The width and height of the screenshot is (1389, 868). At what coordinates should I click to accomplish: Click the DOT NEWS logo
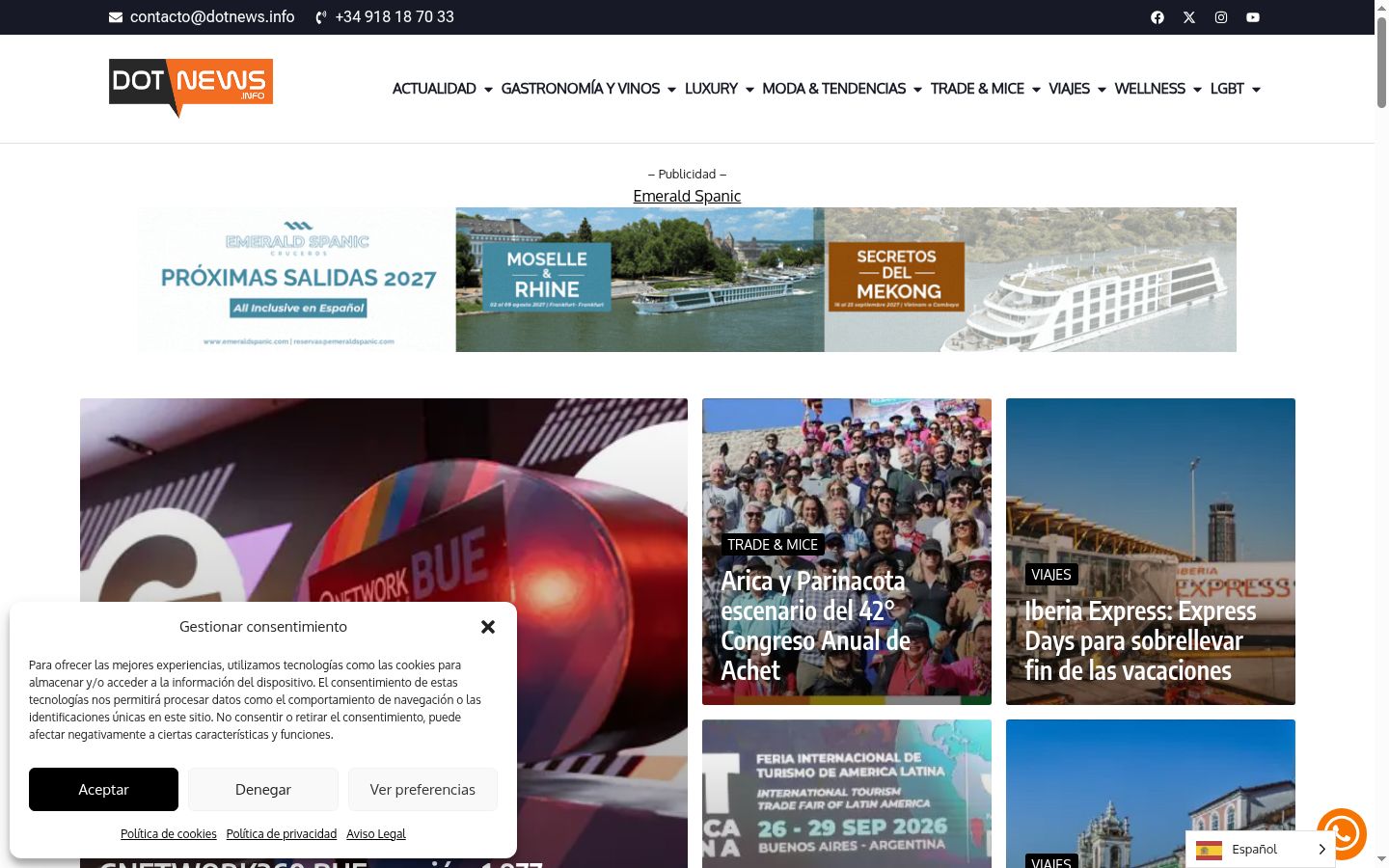pos(191,88)
